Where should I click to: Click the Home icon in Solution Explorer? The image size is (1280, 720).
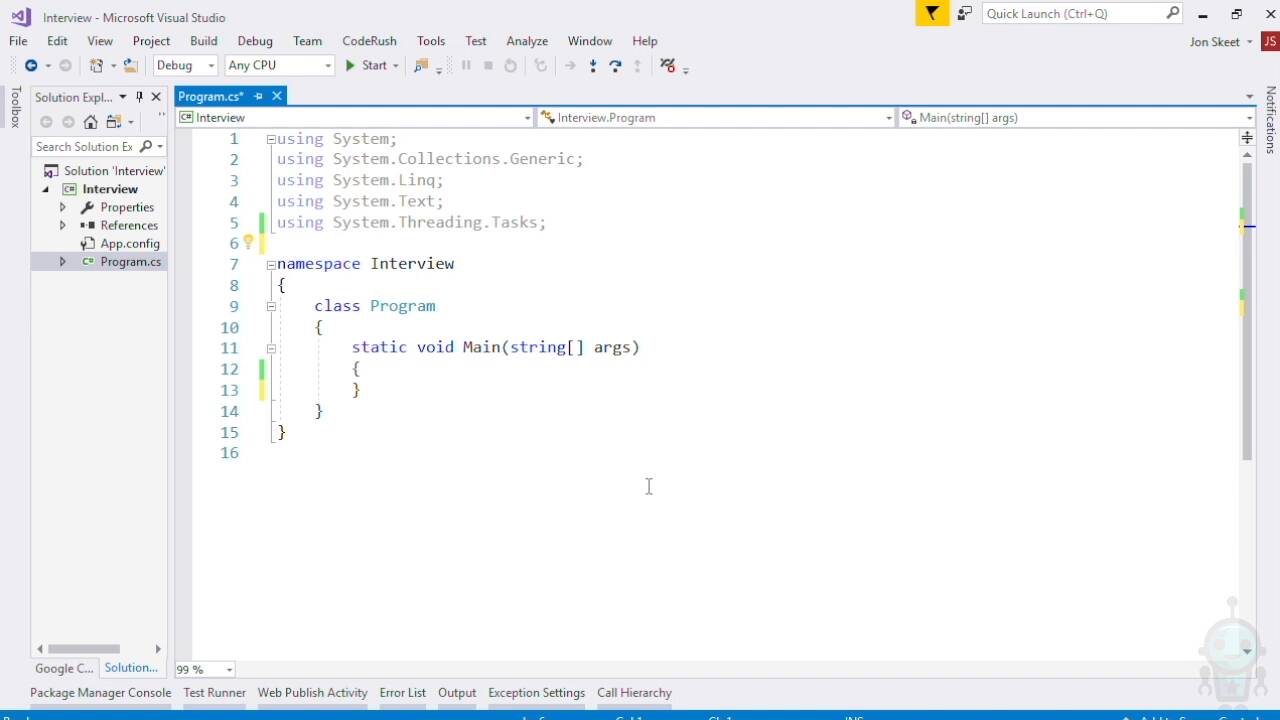coord(91,122)
